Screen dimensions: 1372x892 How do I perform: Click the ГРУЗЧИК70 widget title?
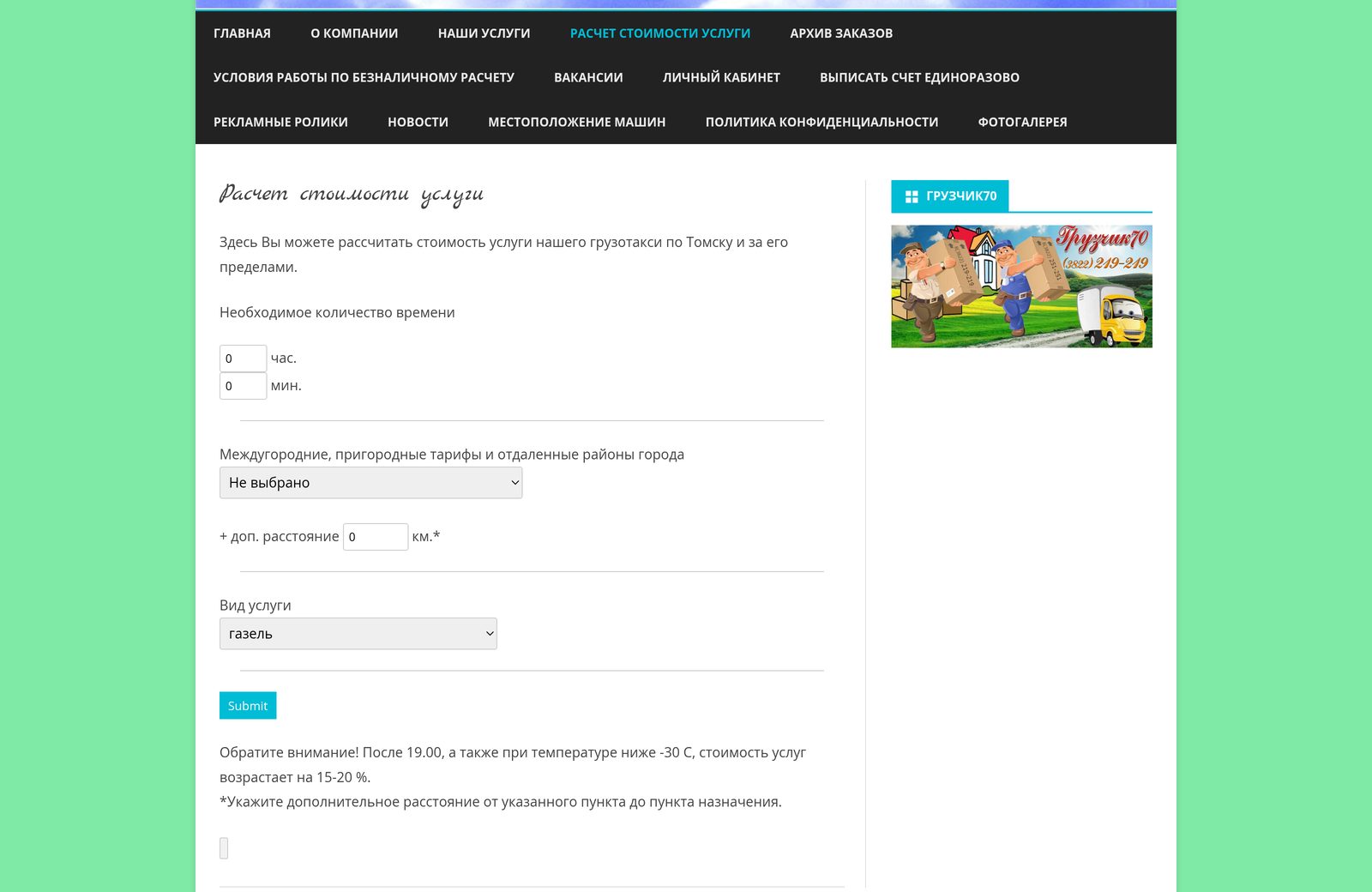pos(961,196)
